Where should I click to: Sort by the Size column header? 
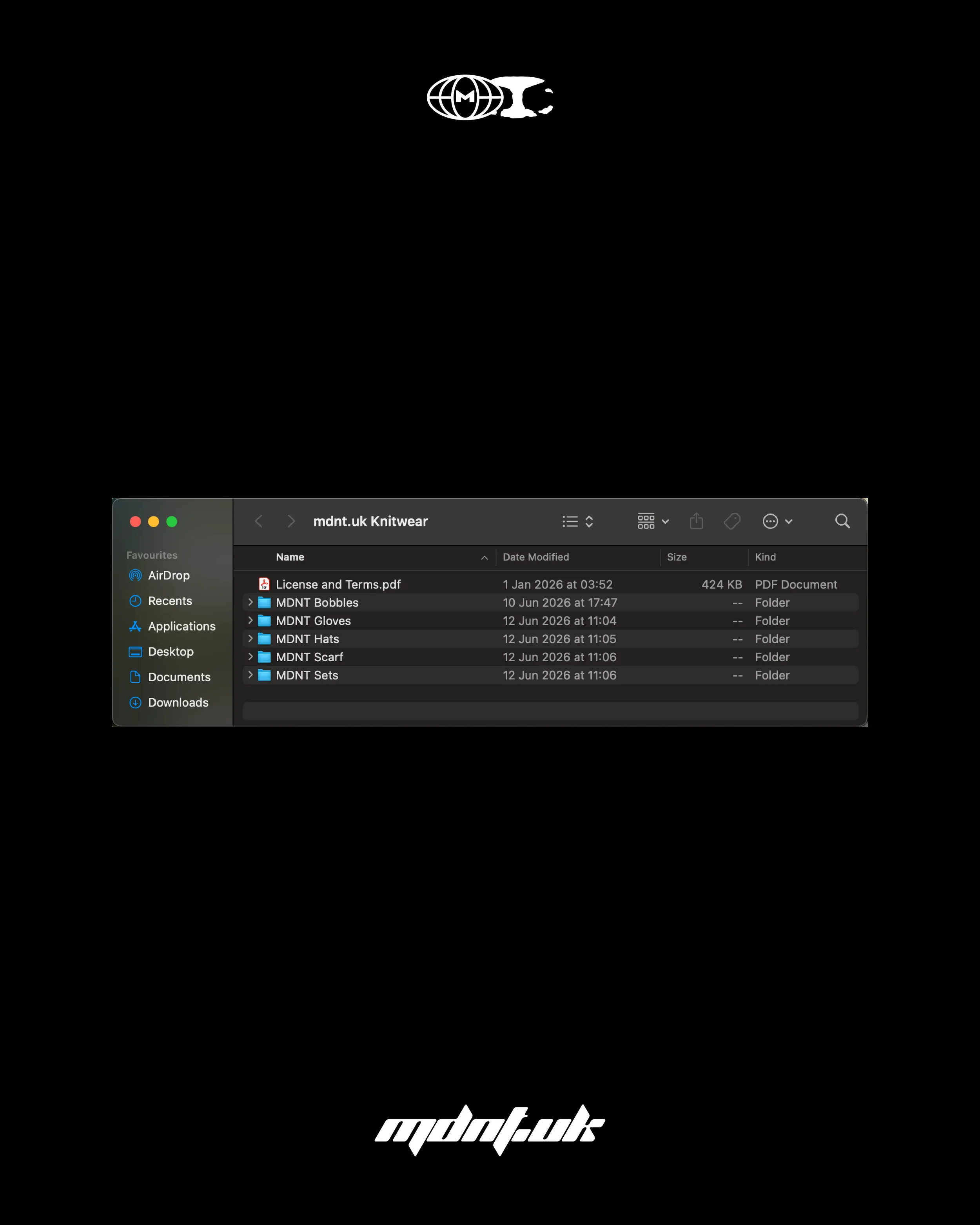[x=677, y=557]
